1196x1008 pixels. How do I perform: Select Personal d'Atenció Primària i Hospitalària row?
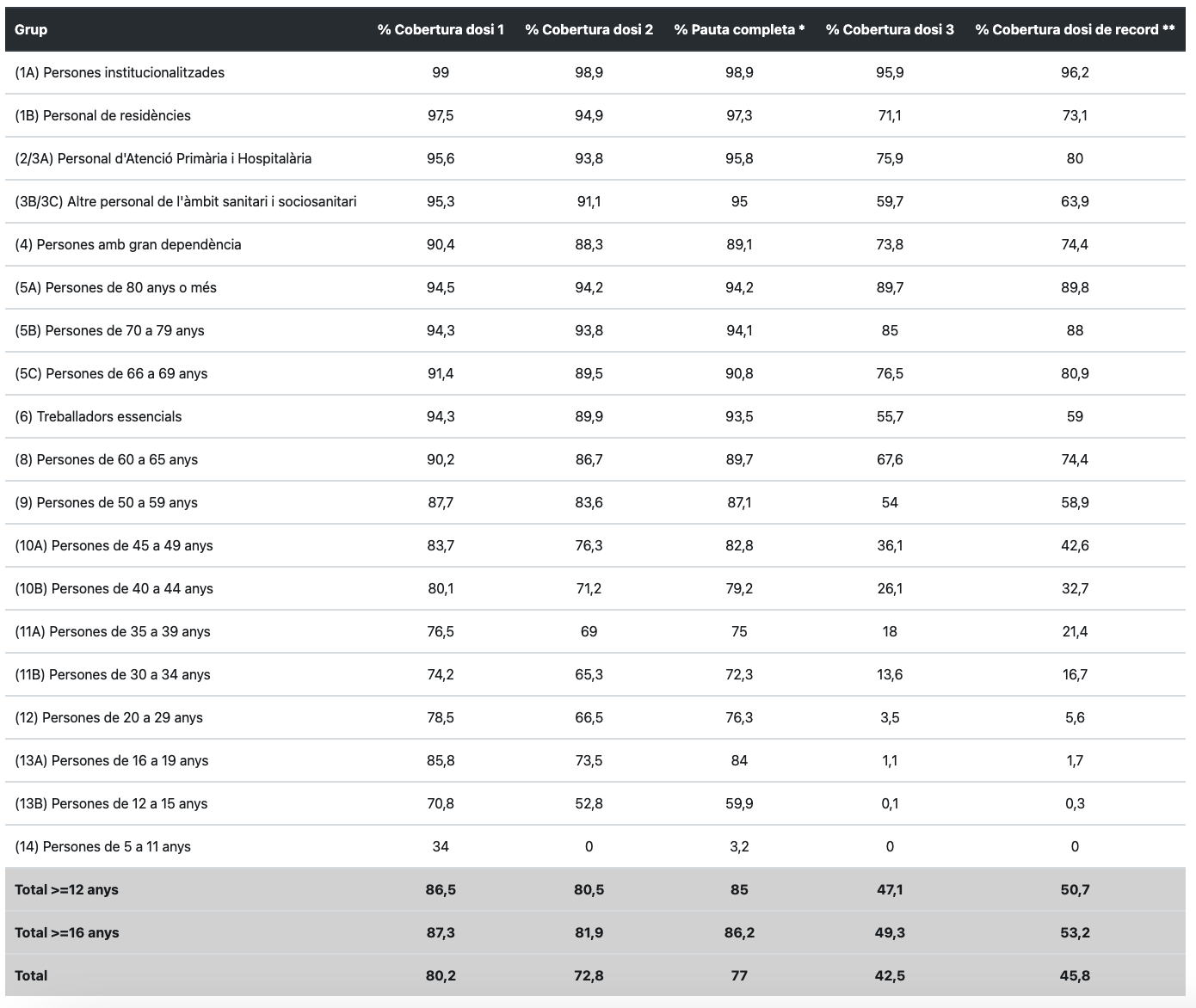point(163,158)
